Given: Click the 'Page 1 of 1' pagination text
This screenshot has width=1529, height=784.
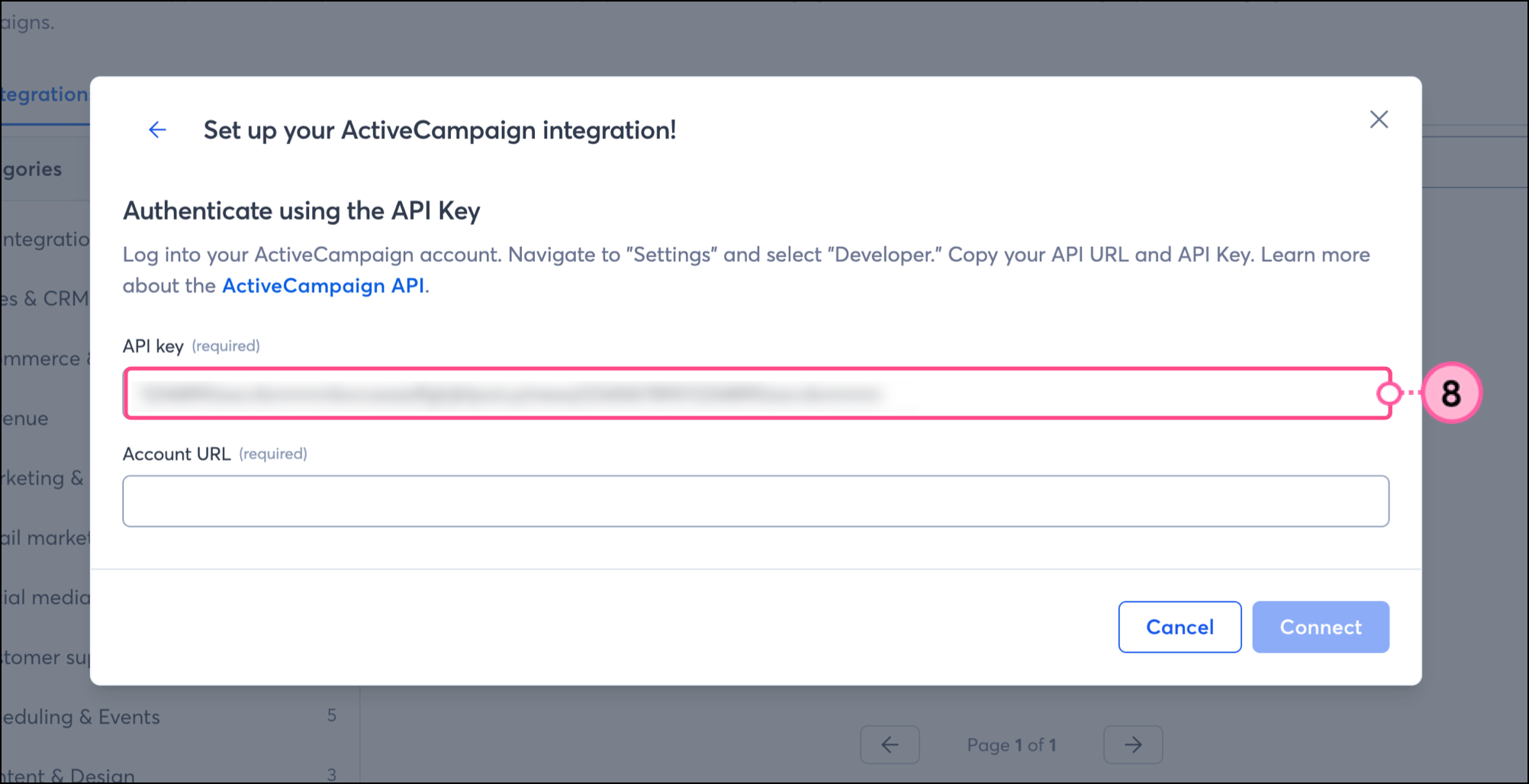Looking at the screenshot, I should tap(1012, 745).
